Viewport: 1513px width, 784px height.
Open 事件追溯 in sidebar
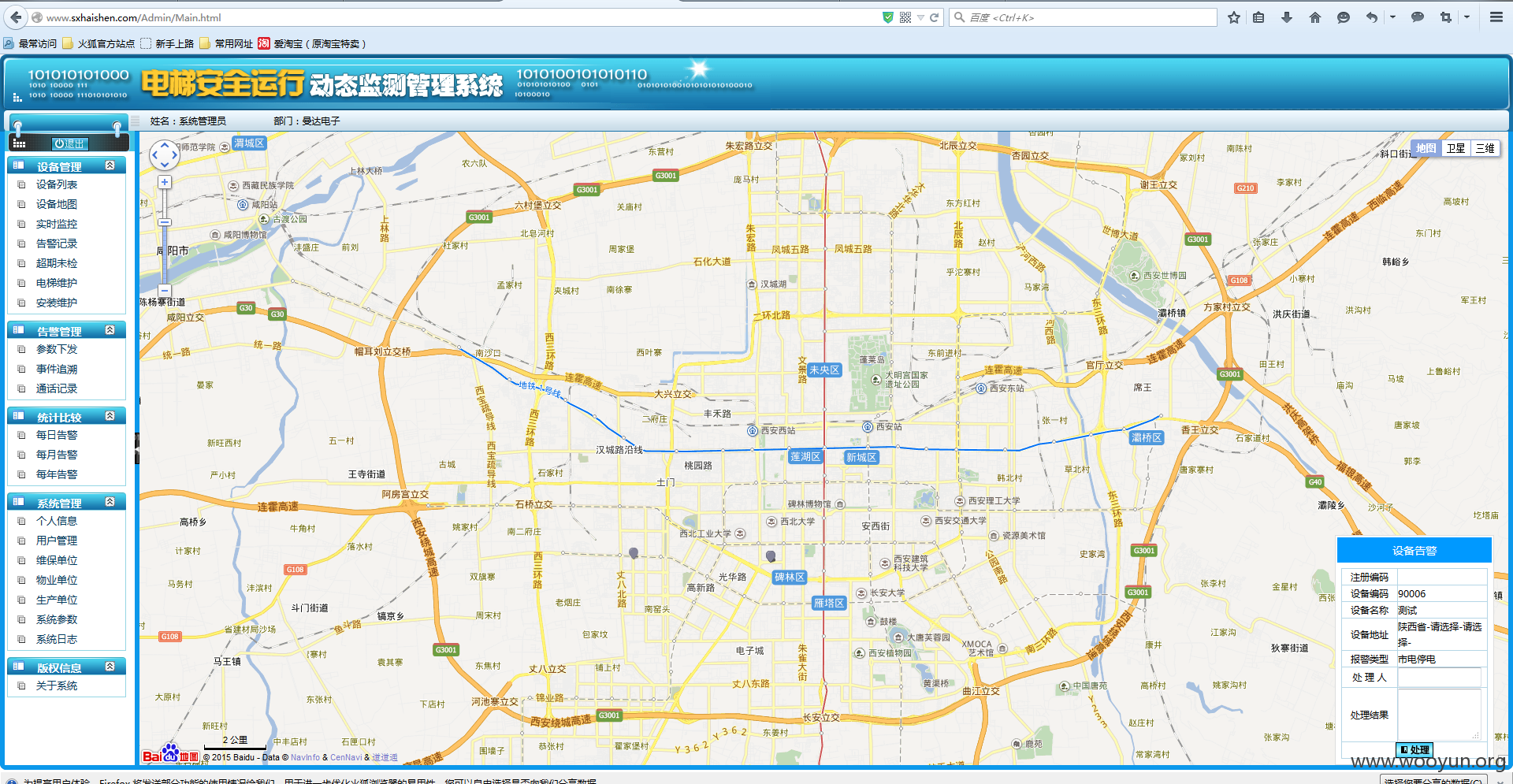pos(57,369)
